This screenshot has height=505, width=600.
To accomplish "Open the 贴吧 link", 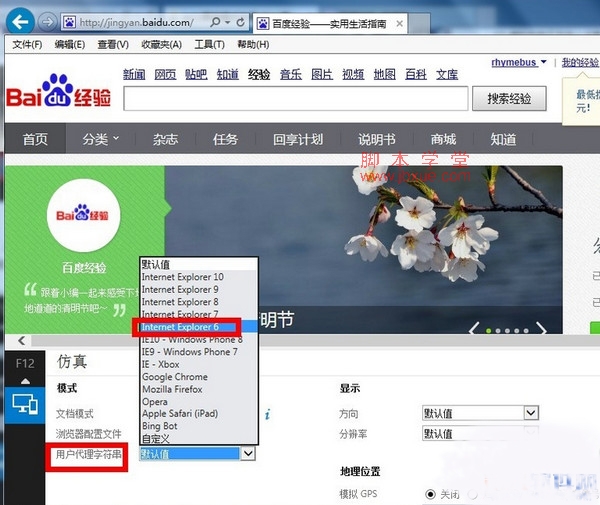I will pos(196,74).
